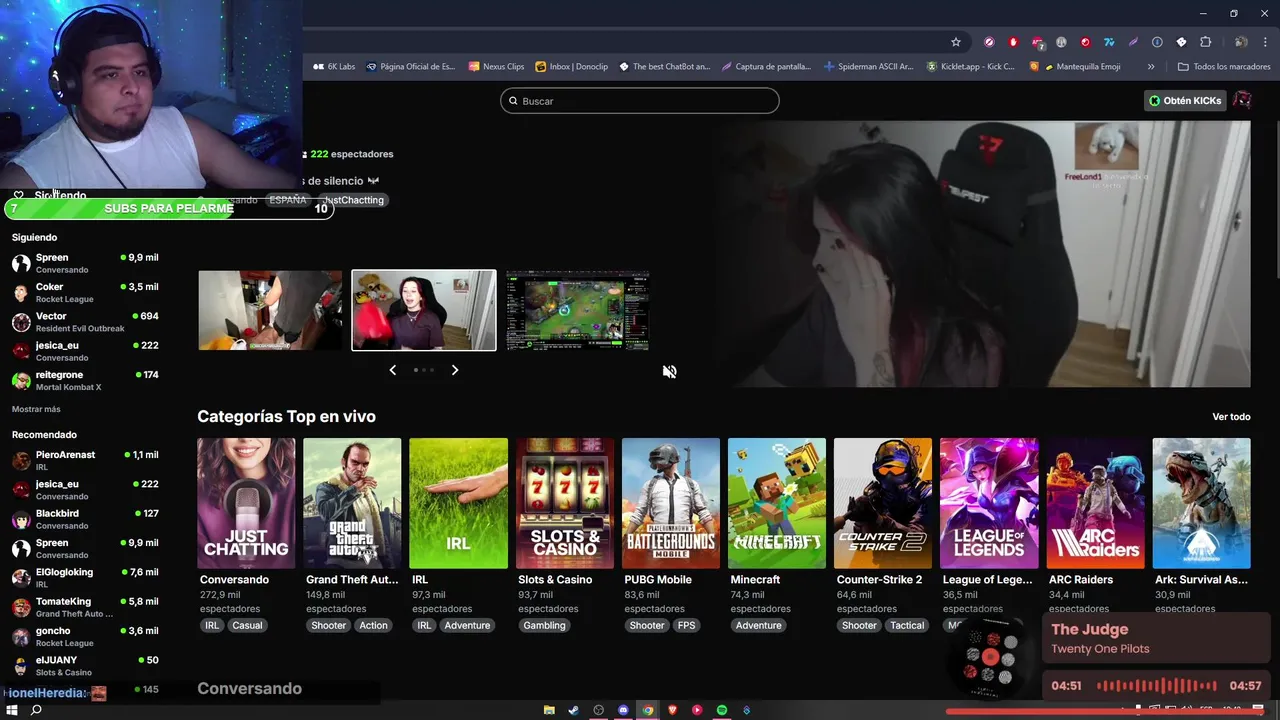Viewport: 1280px width, 720px height.
Task: Open the Chrome three-dot menu
Action: click(1265, 42)
